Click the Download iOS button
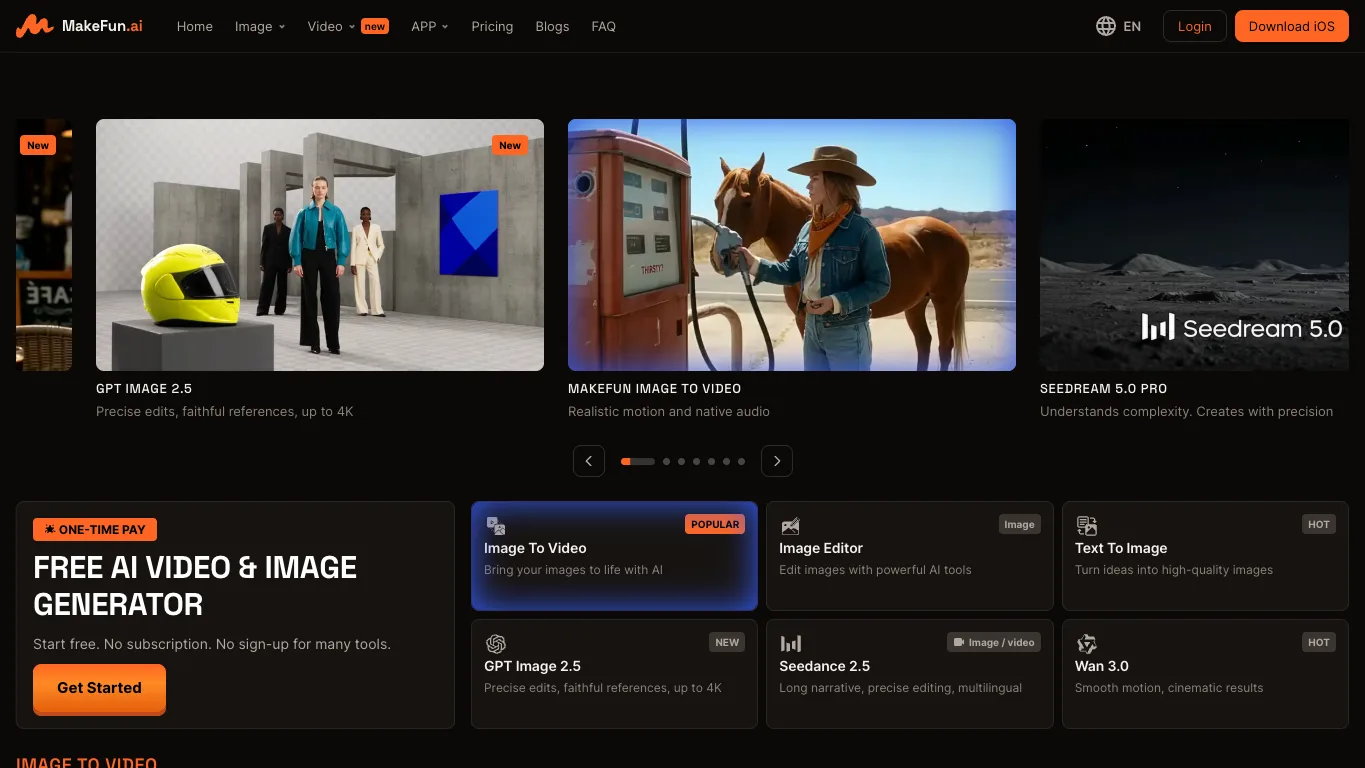The height and width of the screenshot is (768, 1365). tap(1291, 26)
